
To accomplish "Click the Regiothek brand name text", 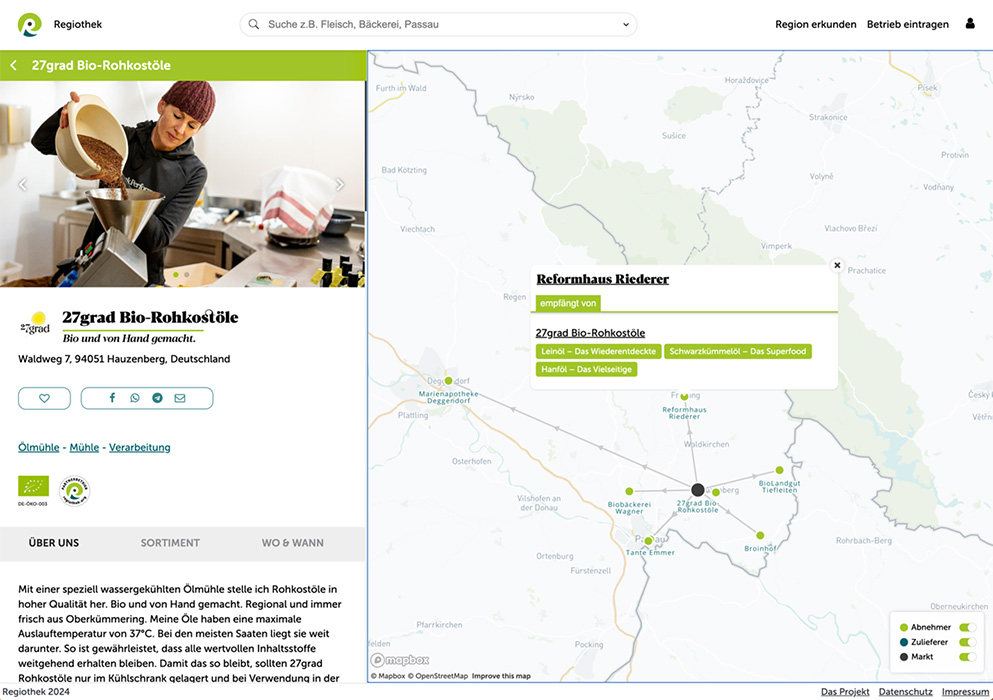I will pyautogui.click(x=78, y=24).
